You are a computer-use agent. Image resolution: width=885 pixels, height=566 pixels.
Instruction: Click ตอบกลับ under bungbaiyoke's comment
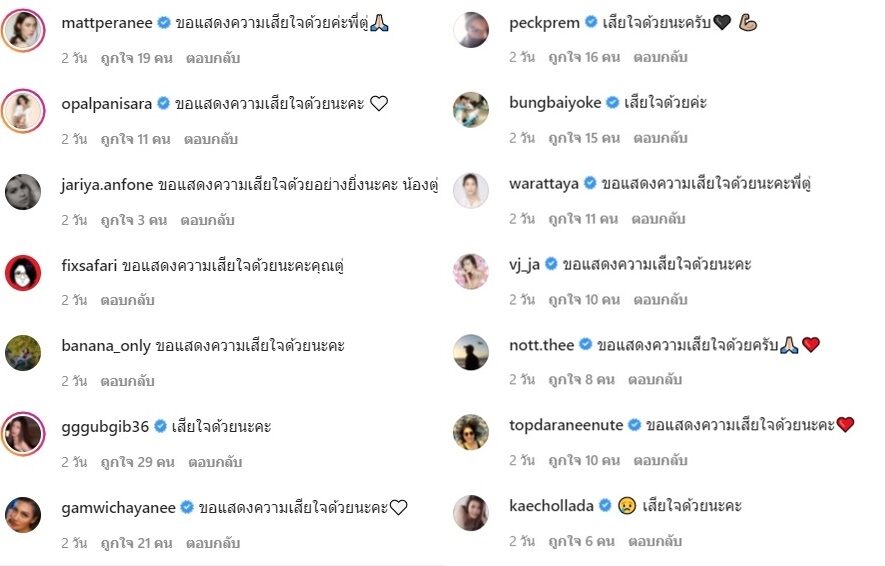point(660,138)
